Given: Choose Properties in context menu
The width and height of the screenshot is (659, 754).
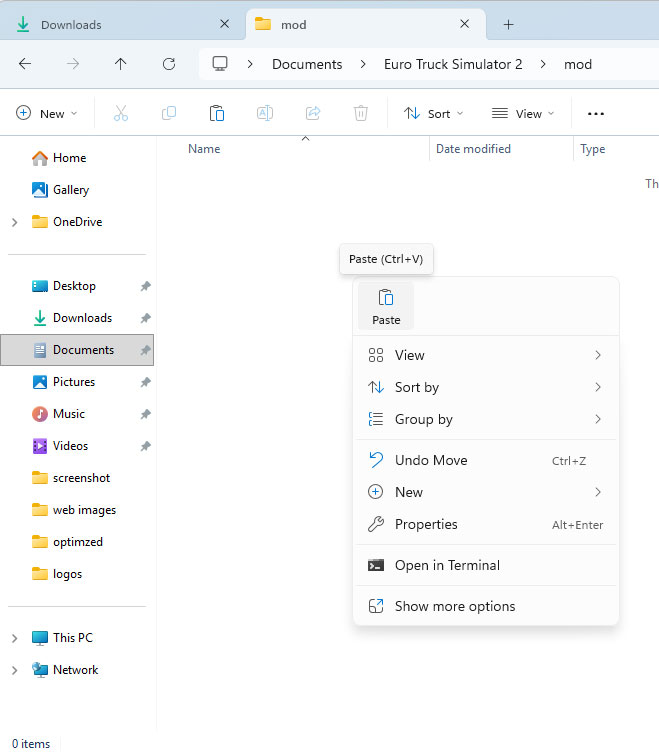Looking at the screenshot, I should click(x=486, y=525).
